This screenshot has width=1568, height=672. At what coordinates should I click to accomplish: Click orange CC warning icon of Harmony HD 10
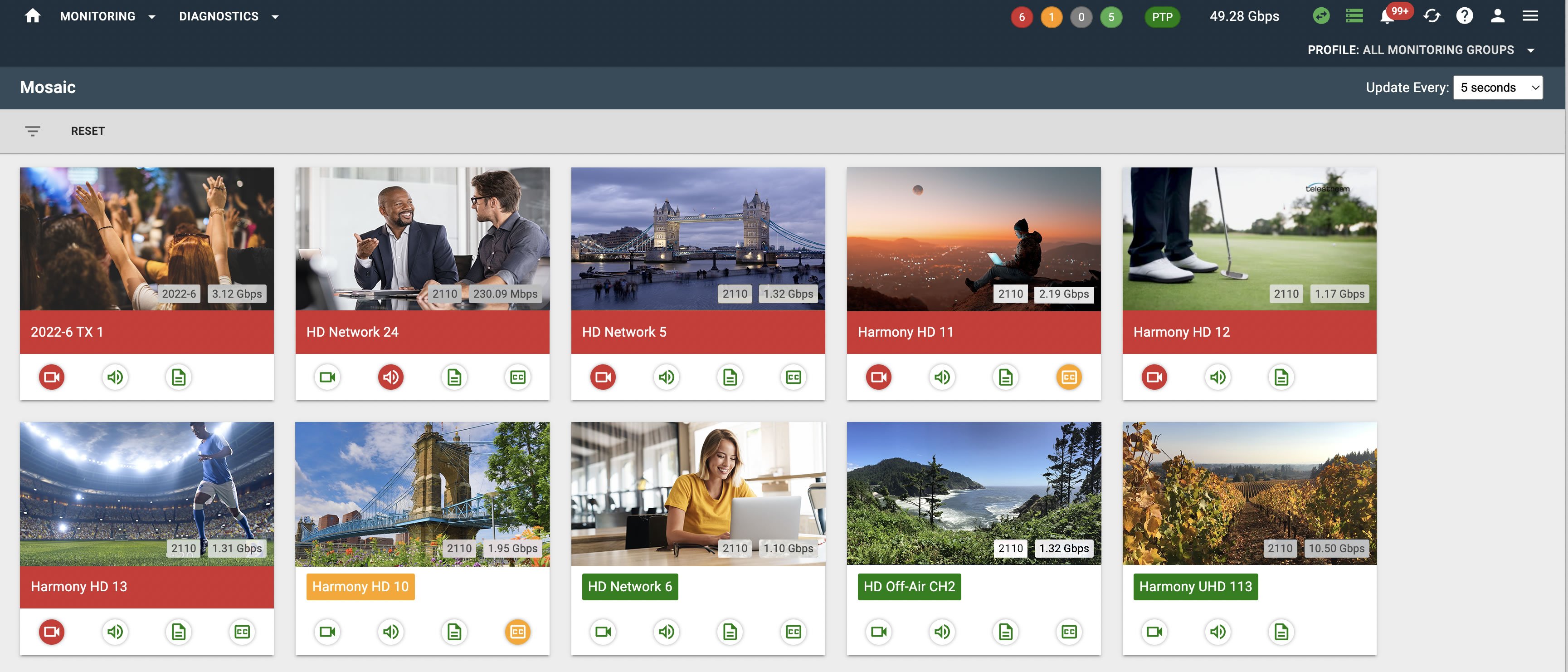pos(517,632)
